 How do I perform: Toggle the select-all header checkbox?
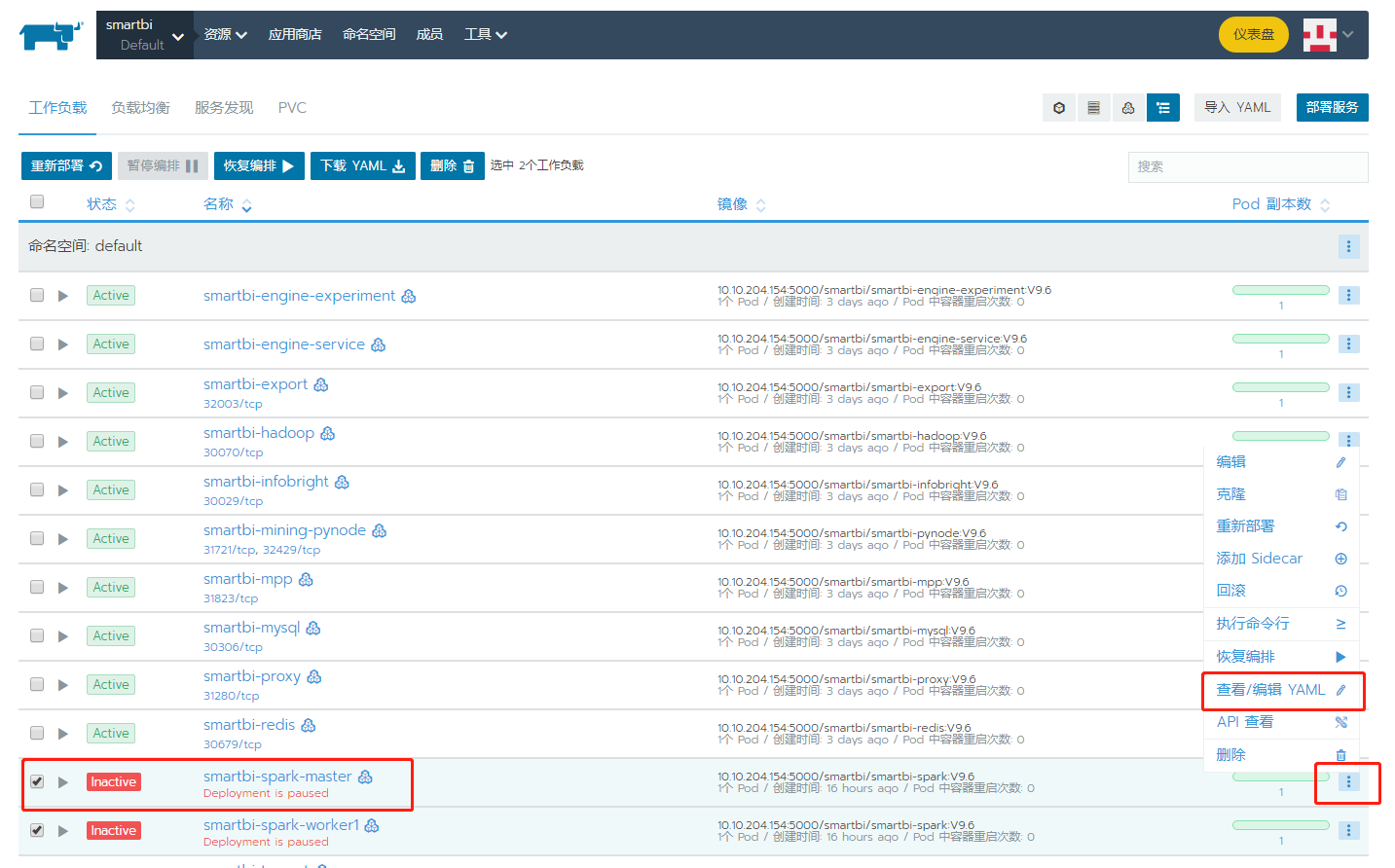37,201
